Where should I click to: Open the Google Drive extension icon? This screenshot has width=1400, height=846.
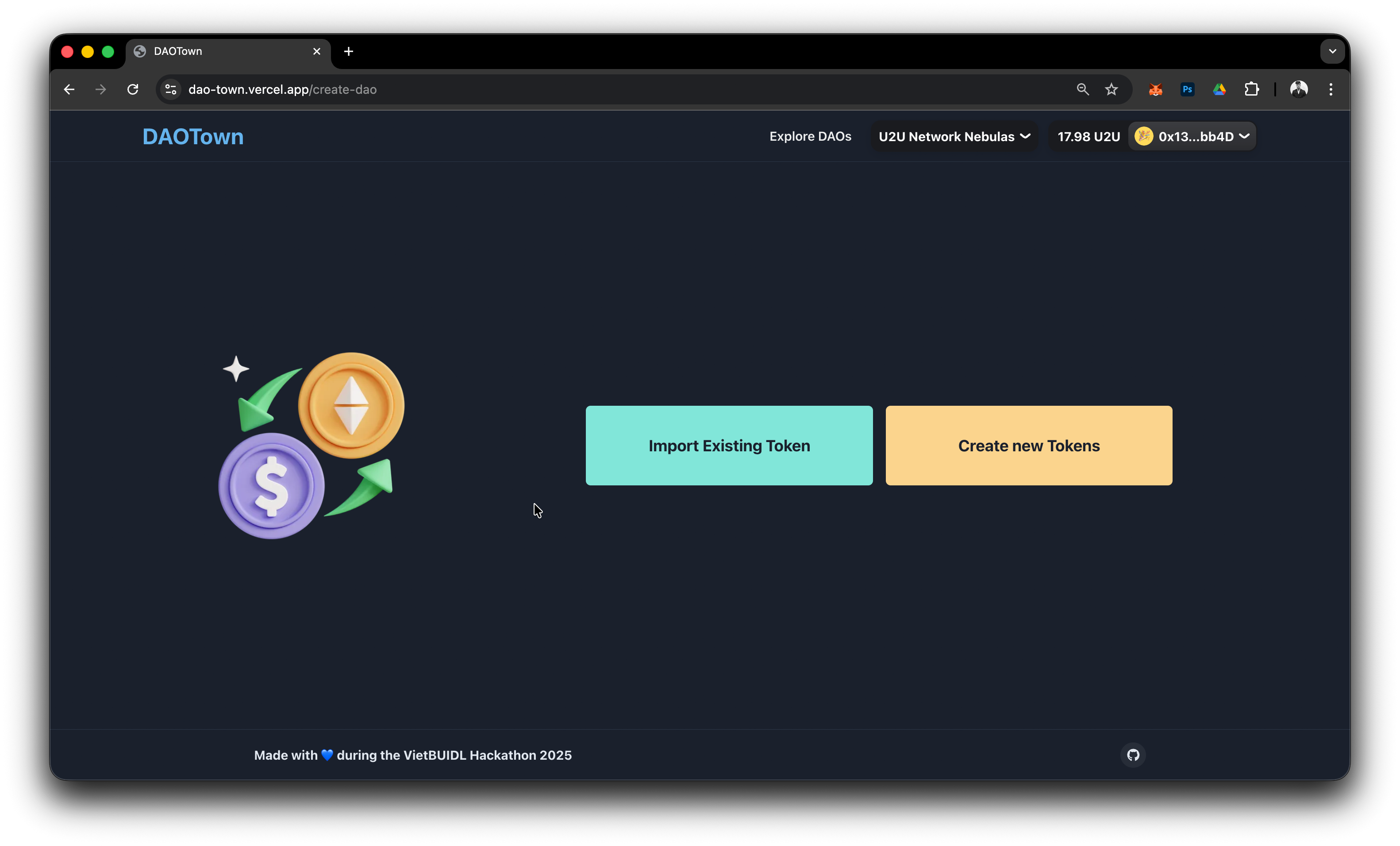coord(1219,89)
